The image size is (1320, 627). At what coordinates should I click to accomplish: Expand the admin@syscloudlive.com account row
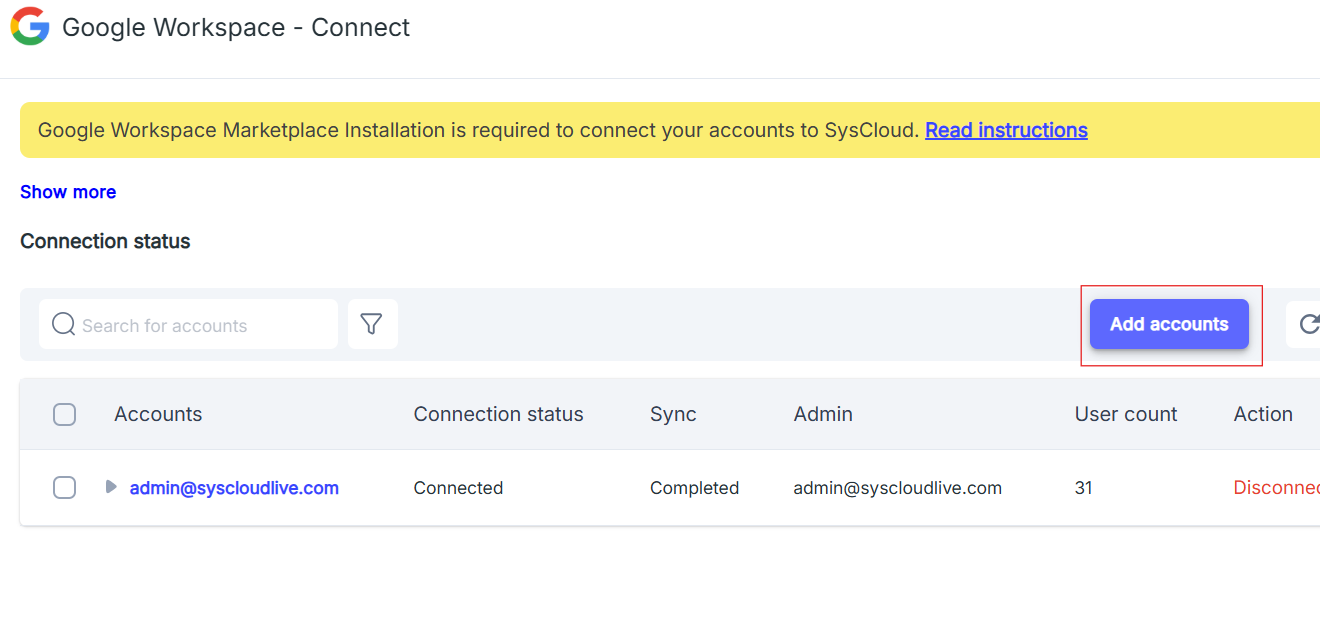coord(111,487)
